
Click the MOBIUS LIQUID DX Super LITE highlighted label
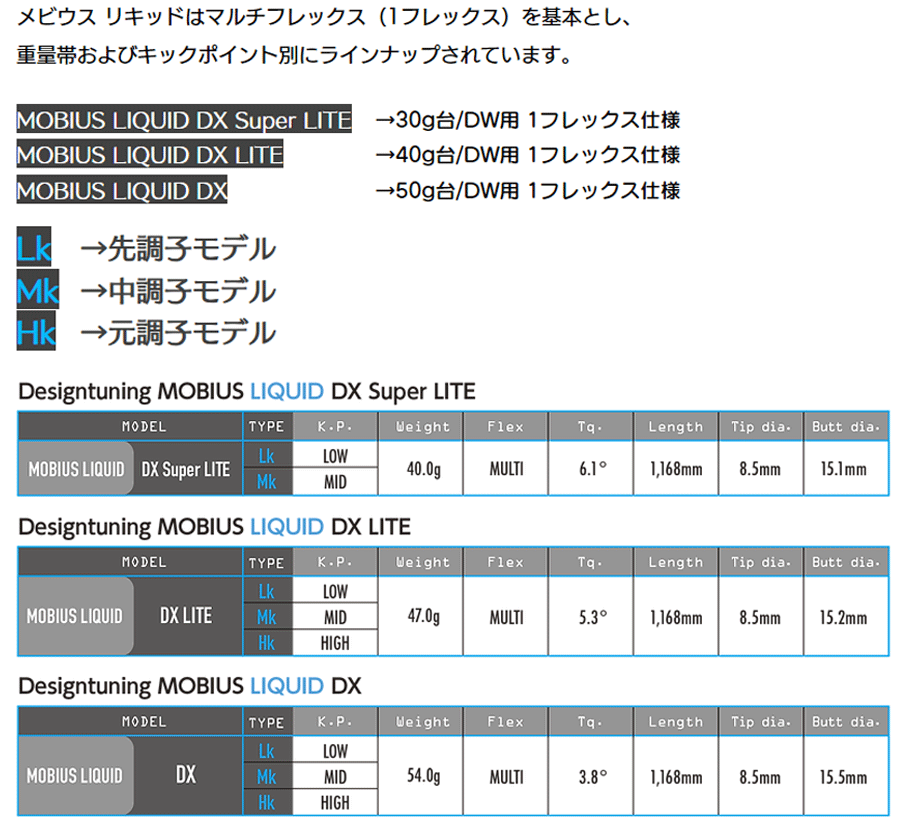[x=184, y=120]
